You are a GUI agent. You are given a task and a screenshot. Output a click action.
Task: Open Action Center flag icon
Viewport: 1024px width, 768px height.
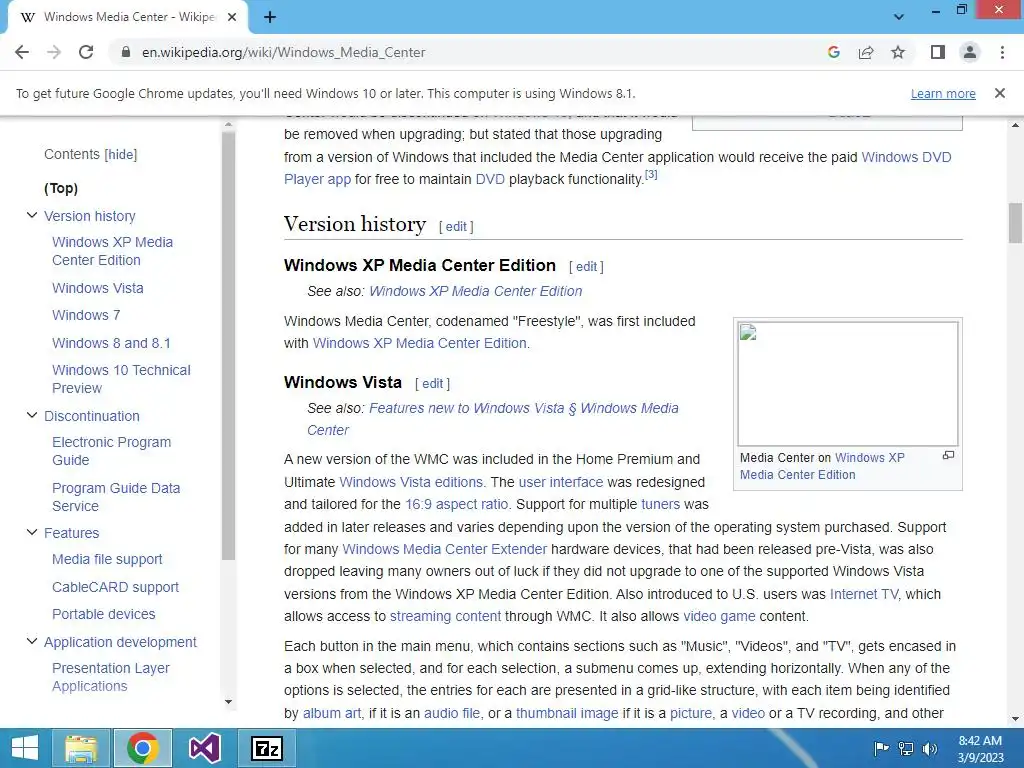tap(881, 748)
